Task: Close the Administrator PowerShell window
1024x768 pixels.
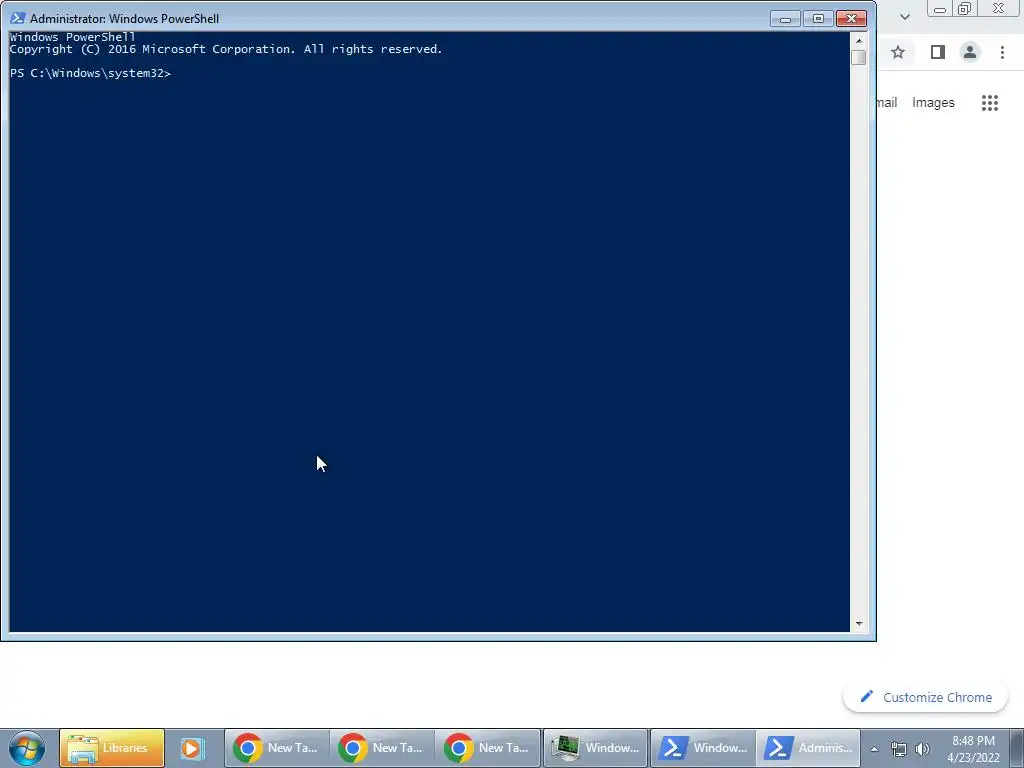Action: click(x=851, y=19)
